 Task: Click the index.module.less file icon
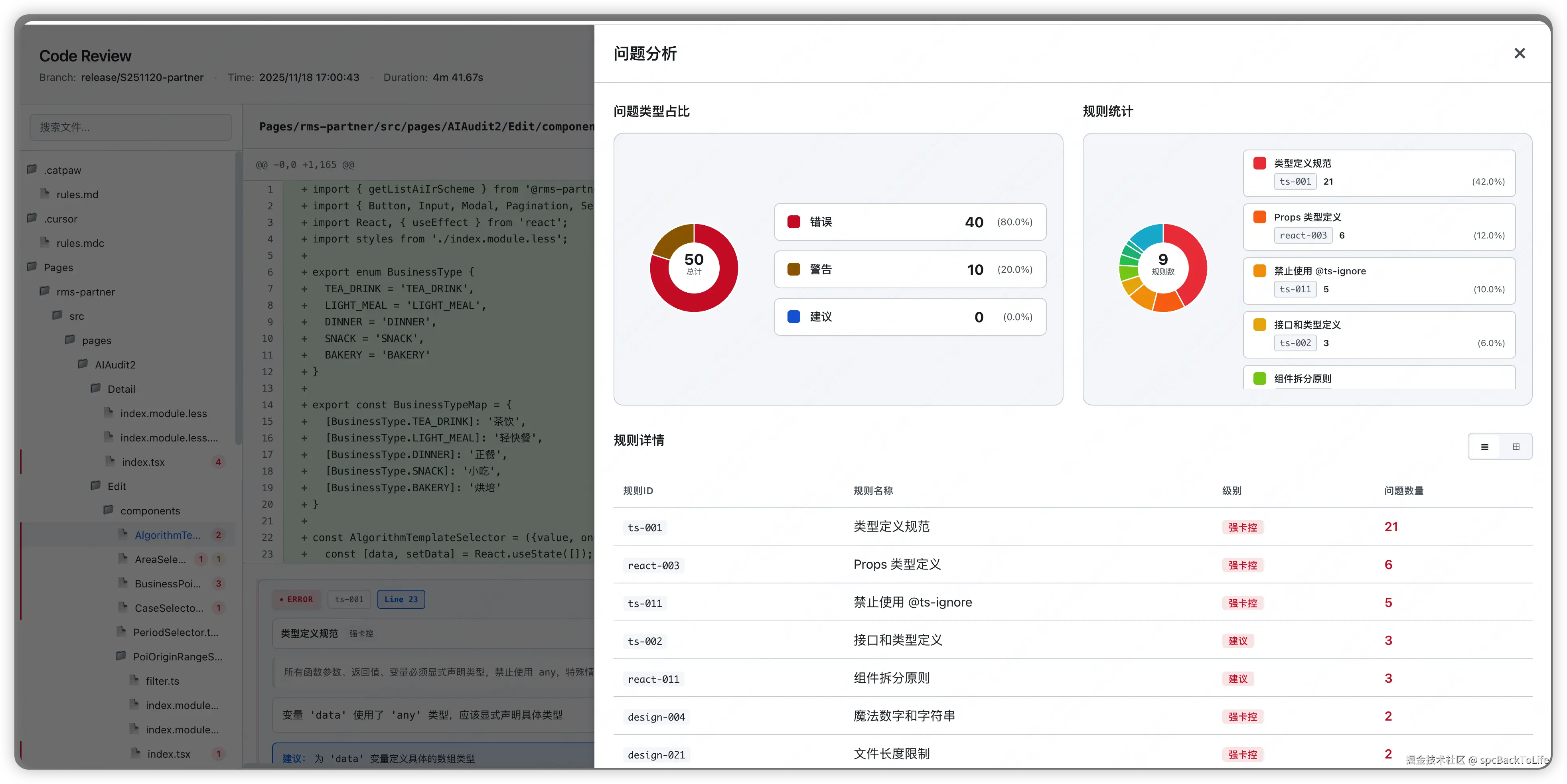tap(109, 413)
